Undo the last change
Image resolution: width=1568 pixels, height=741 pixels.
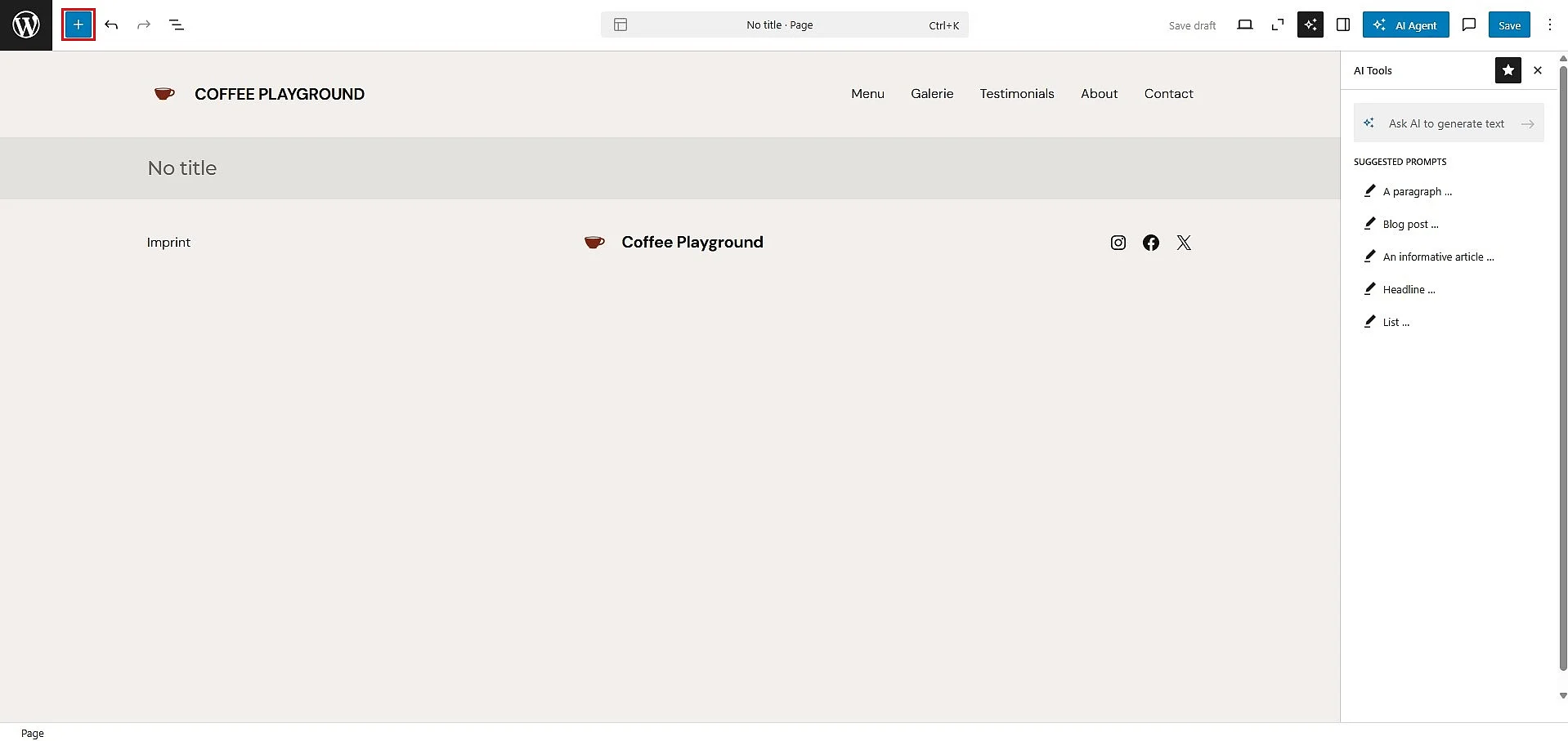click(x=111, y=25)
